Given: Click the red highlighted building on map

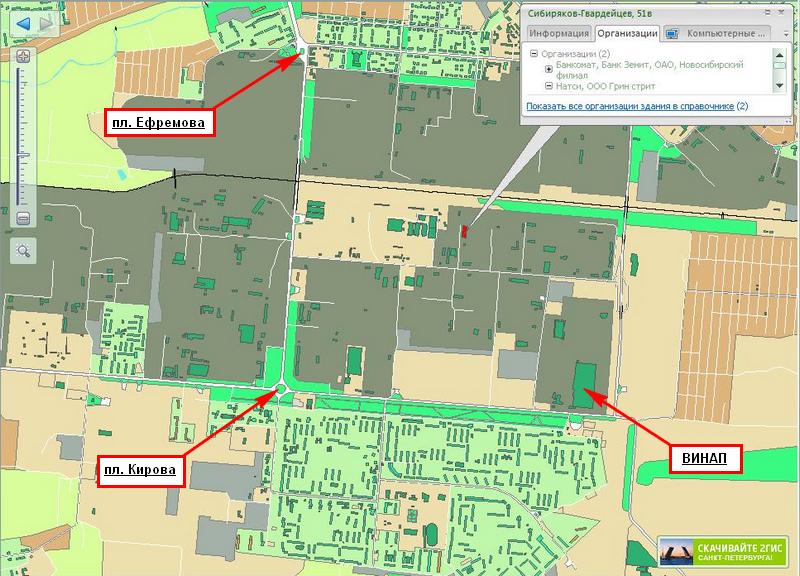Looking at the screenshot, I should (463, 230).
